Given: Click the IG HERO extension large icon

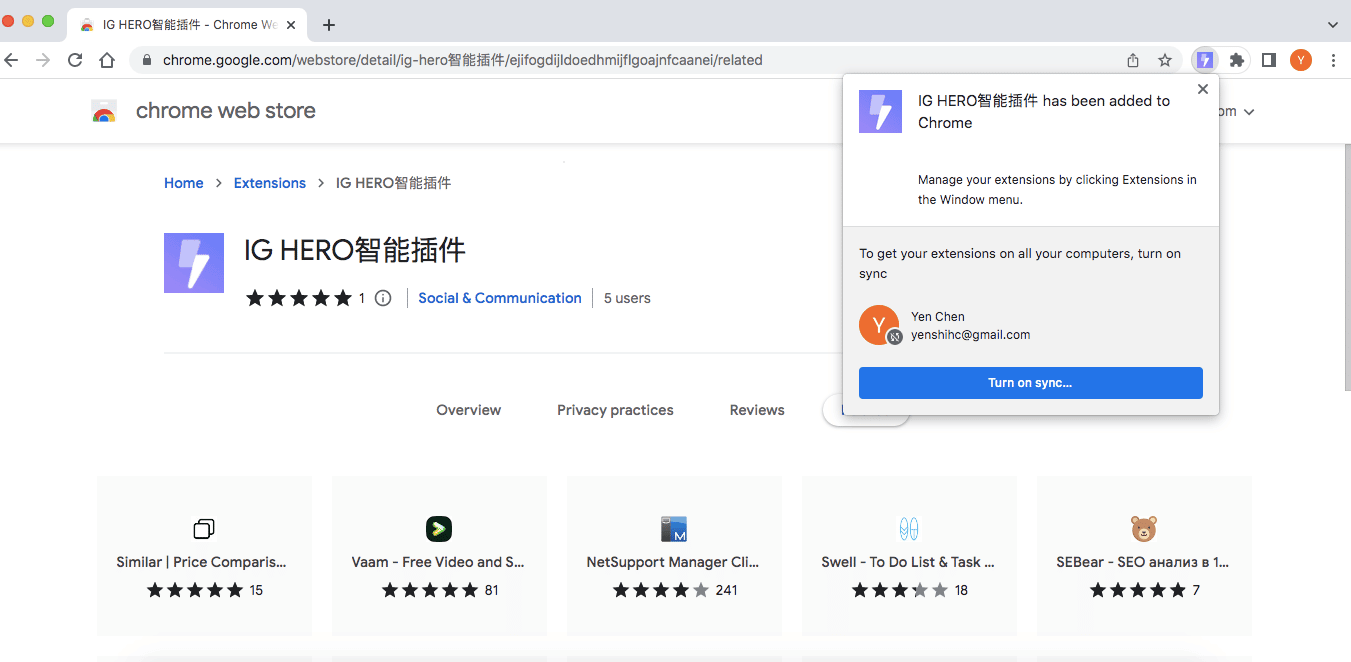Looking at the screenshot, I should coord(194,263).
